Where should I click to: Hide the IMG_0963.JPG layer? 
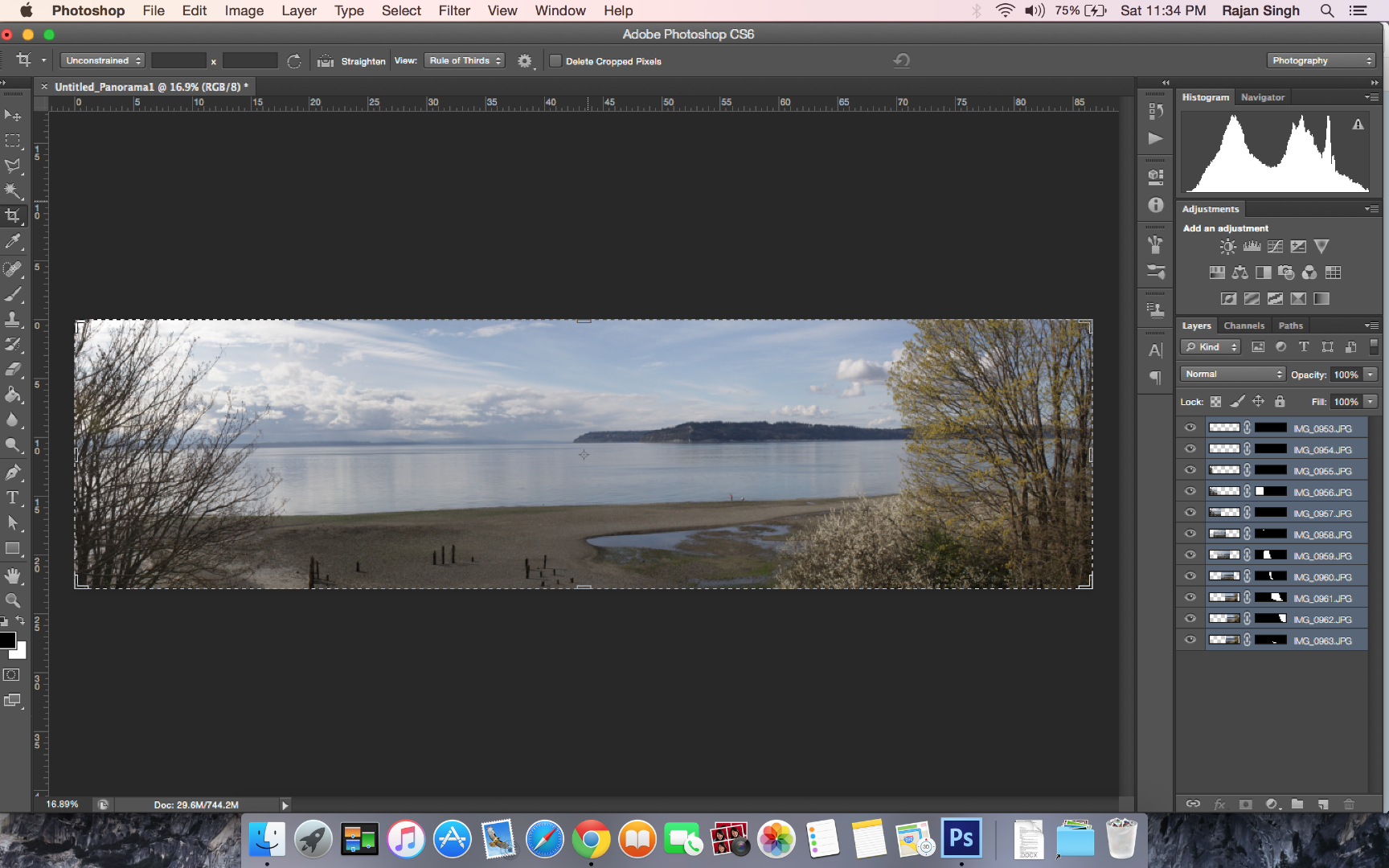coord(1190,640)
